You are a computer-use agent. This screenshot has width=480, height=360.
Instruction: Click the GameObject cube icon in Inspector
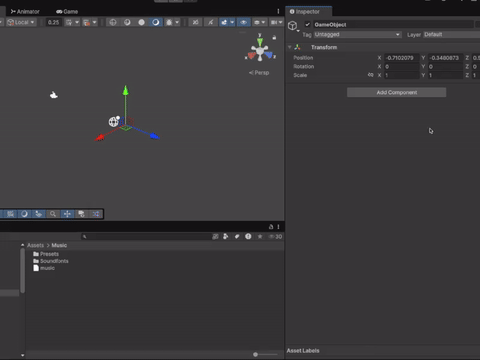click(292, 25)
